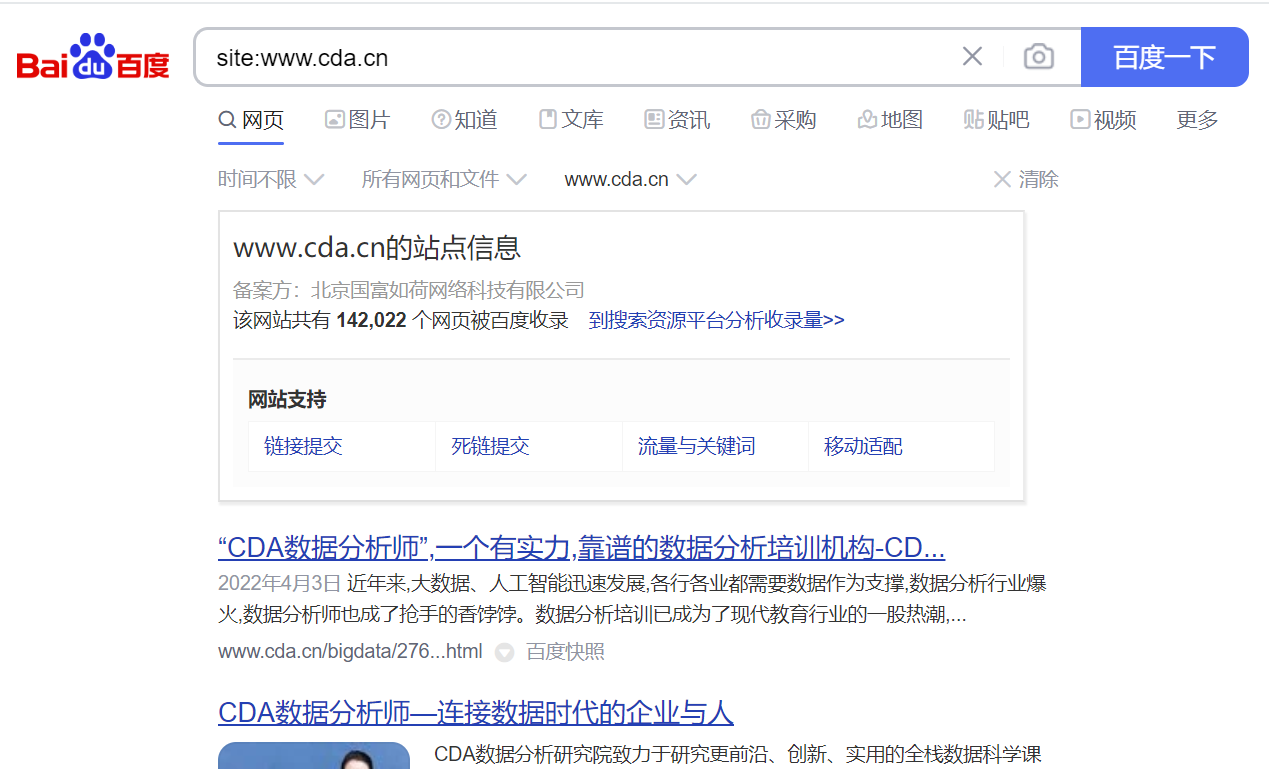This screenshot has height=769, width=1269.
Task: Click the 2022年4月3日 date text
Action: point(280,583)
